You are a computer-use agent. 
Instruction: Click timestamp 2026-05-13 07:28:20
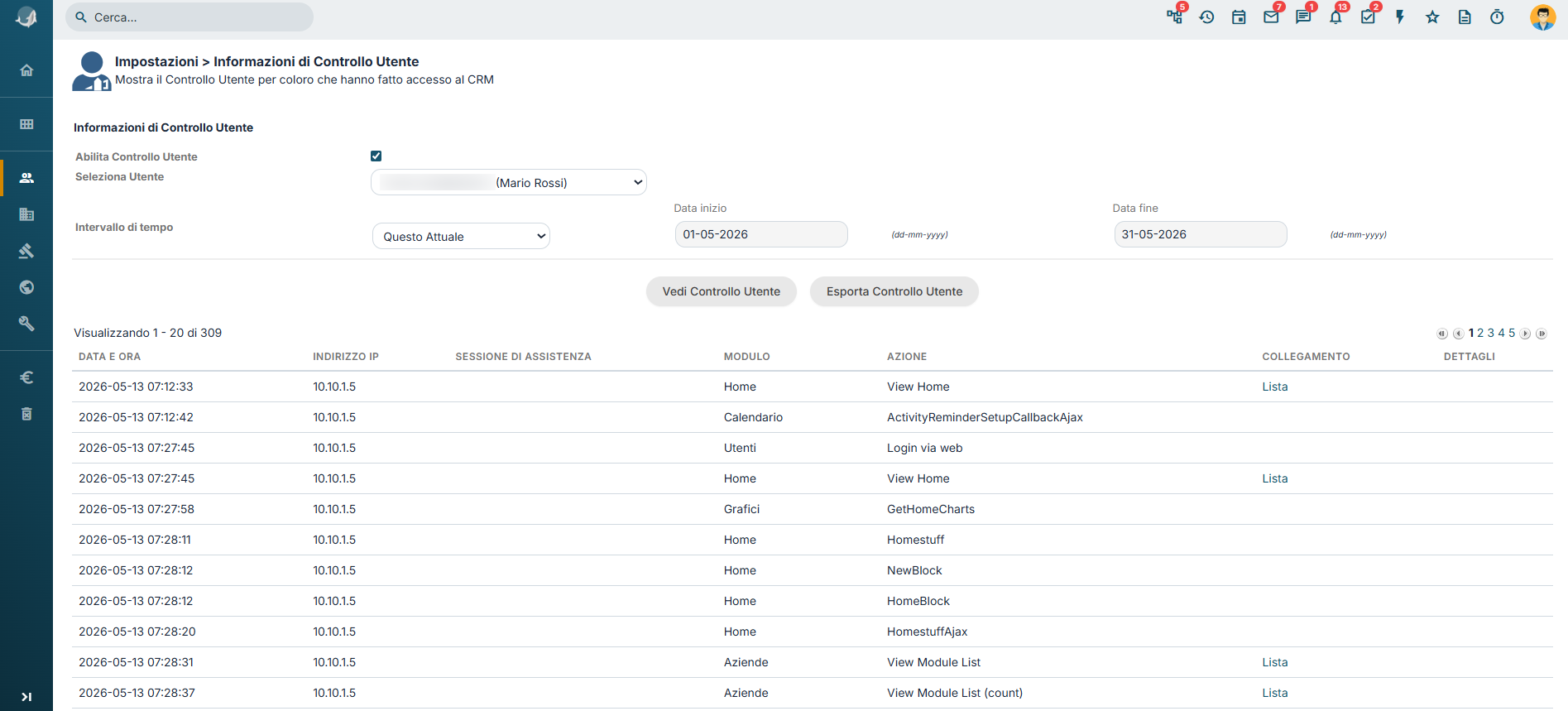click(x=137, y=632)
